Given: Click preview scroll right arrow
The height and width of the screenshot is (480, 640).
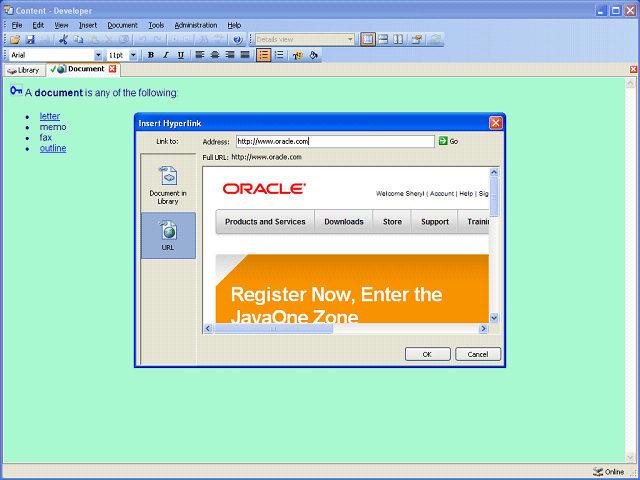Looking at the screenshot, I should point(483,328).
